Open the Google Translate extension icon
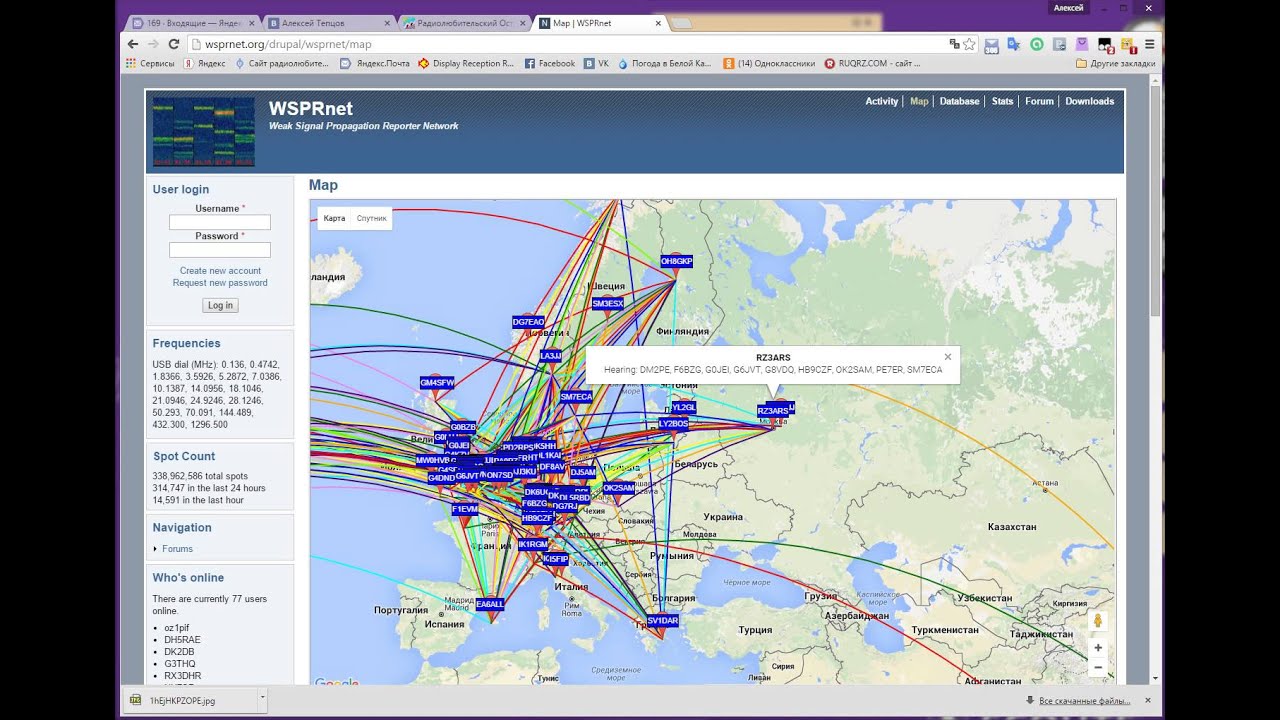This screenshot has height=720, width=1280. (x=1013, y=44)
